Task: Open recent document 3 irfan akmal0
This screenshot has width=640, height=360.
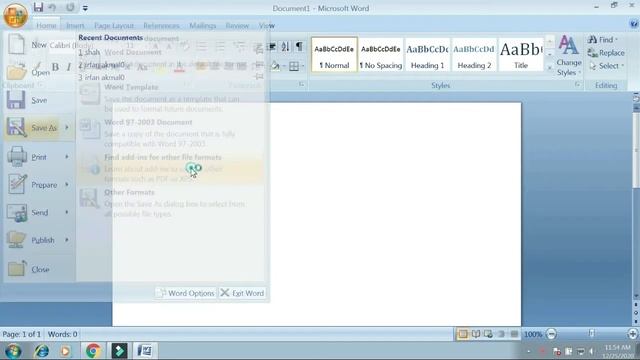Action: [102, 77]
